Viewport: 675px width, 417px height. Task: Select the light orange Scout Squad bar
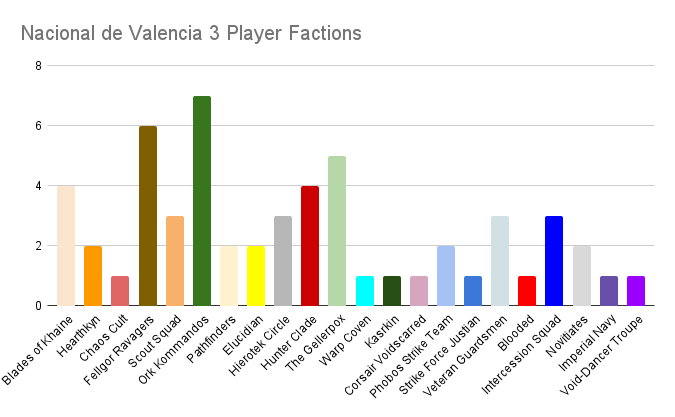point(175,260)
